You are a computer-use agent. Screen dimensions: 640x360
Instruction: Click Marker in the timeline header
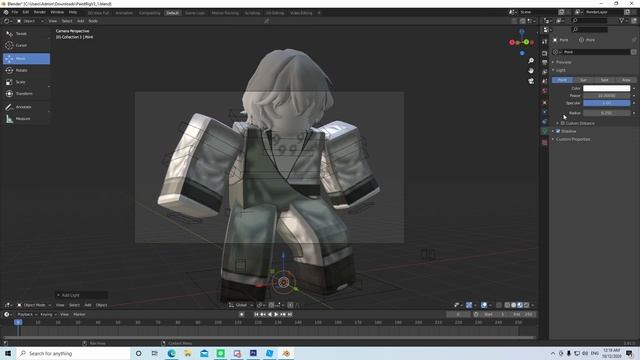point(79,314)
